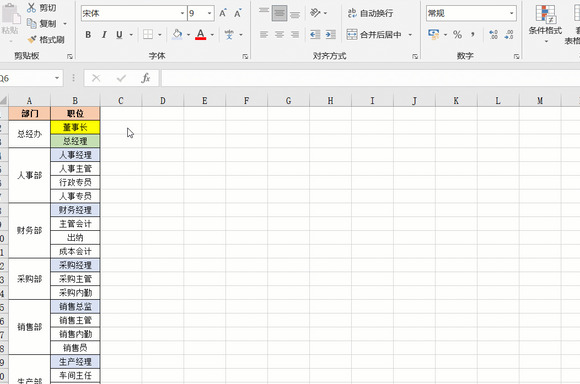Screen dimensions: 580x384
Task: Decrease font size with the smaller A
Action: [238, 13]
